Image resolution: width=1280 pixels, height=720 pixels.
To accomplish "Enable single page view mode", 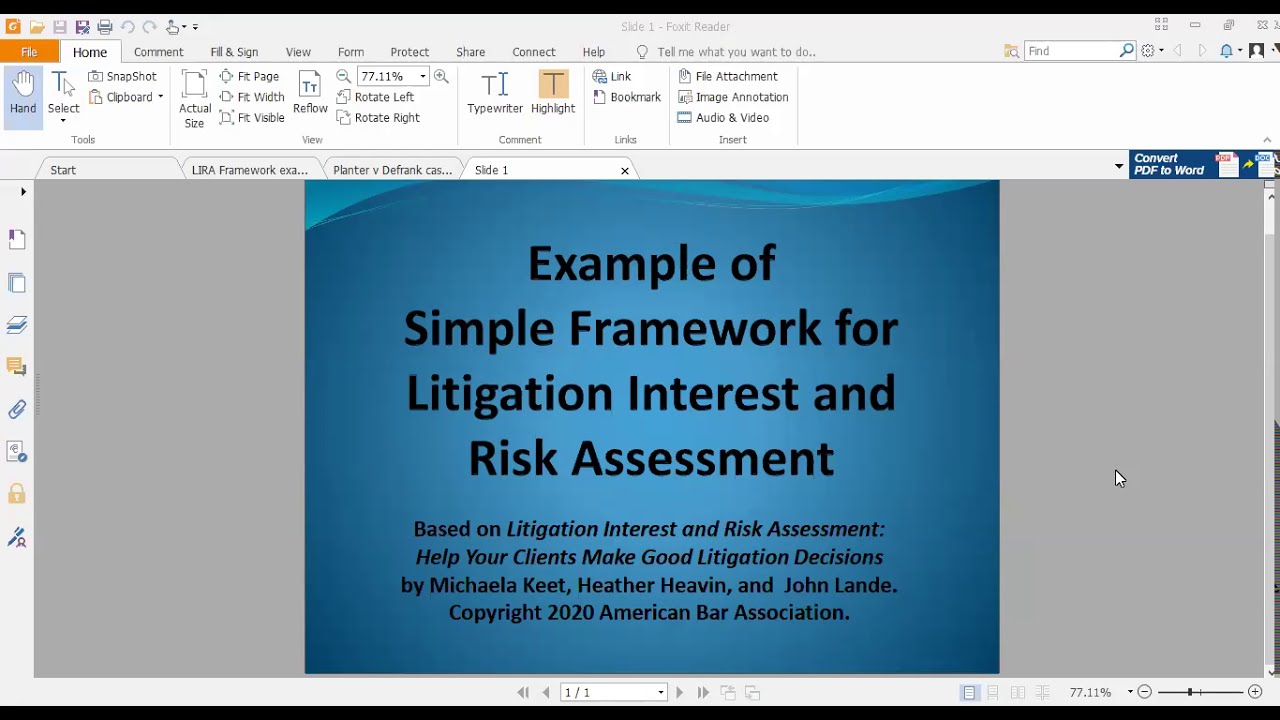I will point(969,692).
